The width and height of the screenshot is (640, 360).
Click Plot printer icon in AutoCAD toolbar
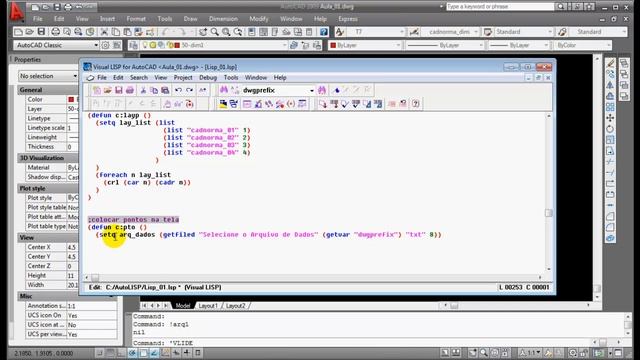click(56, 32)
